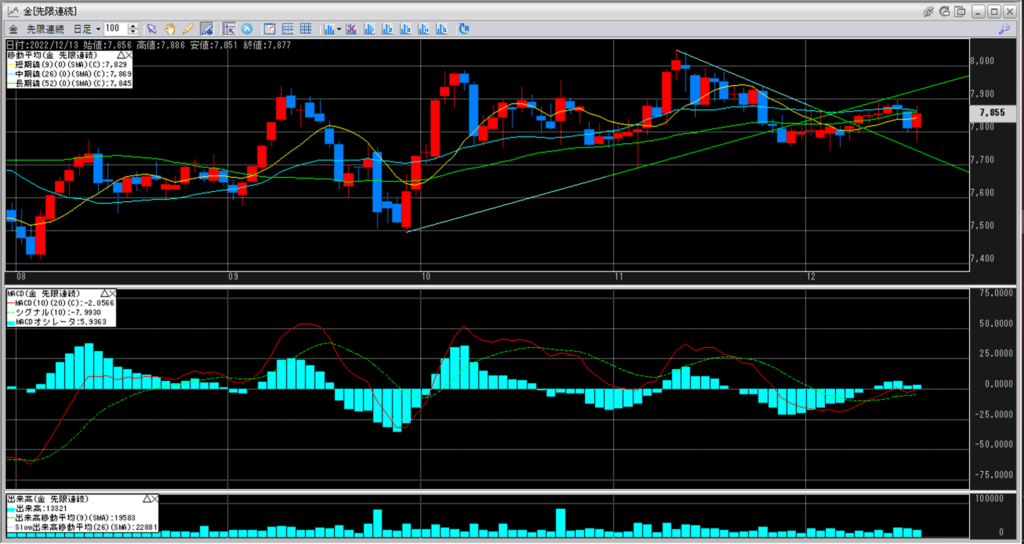This screenshot has height=544, width=1024.
Task: Close the MACD legend box
Action: point(112,294)
